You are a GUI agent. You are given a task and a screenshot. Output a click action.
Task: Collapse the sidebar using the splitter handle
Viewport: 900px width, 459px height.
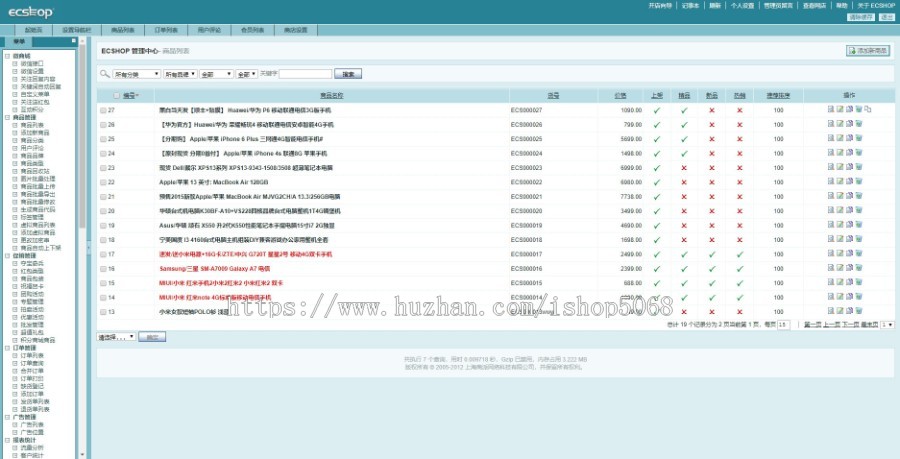[x=88, y=248]
